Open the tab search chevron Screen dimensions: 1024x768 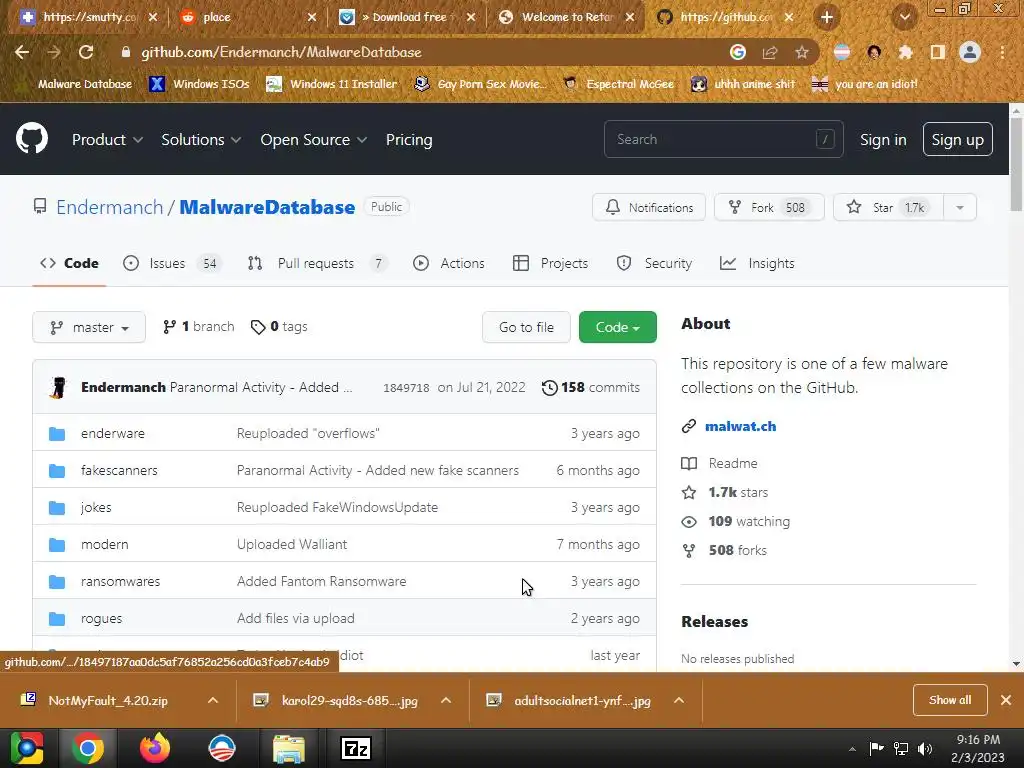pyautogui.click(x=905, y=17)
